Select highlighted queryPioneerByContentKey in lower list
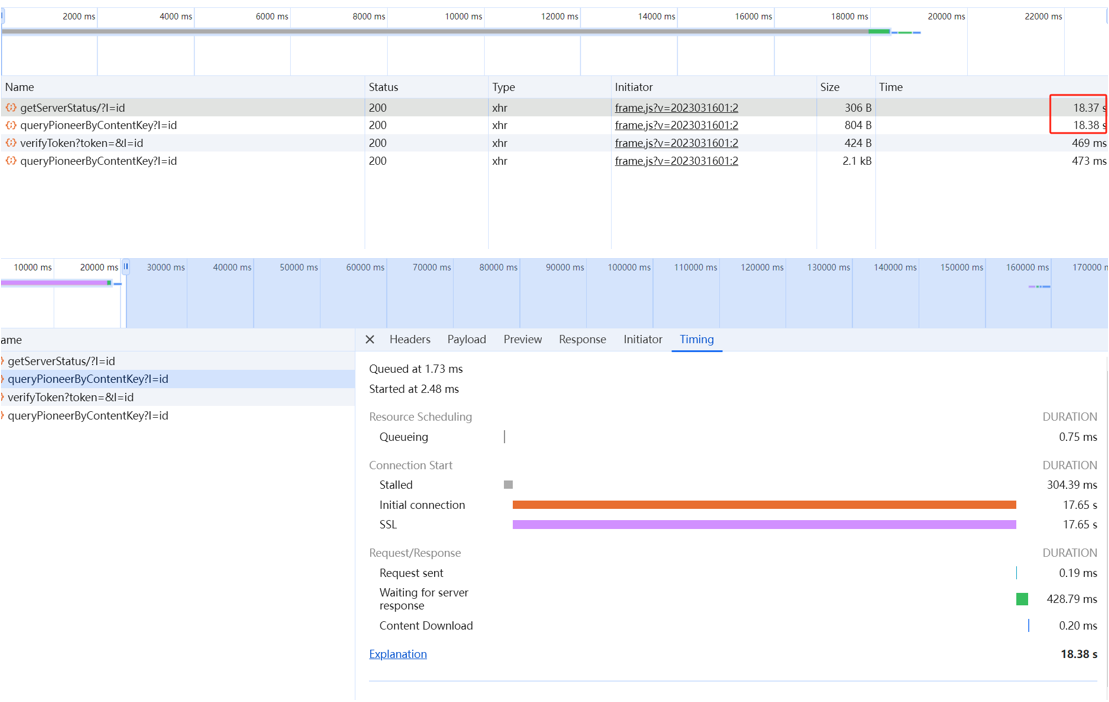Image resolution: width=1109 pixels, height=702 pixels. tap(178, 379)
